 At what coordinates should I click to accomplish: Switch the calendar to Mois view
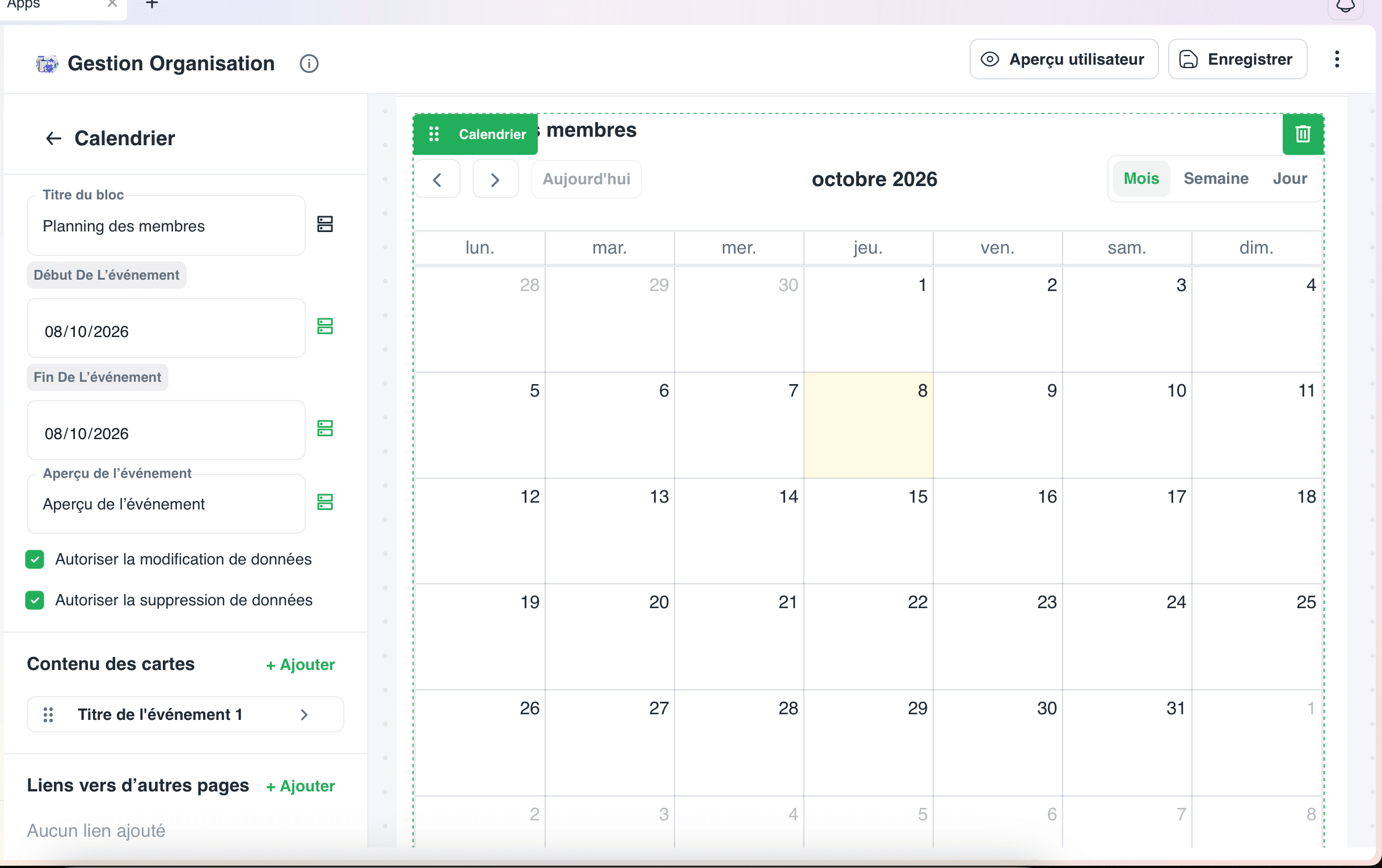tap(1141, 179)
